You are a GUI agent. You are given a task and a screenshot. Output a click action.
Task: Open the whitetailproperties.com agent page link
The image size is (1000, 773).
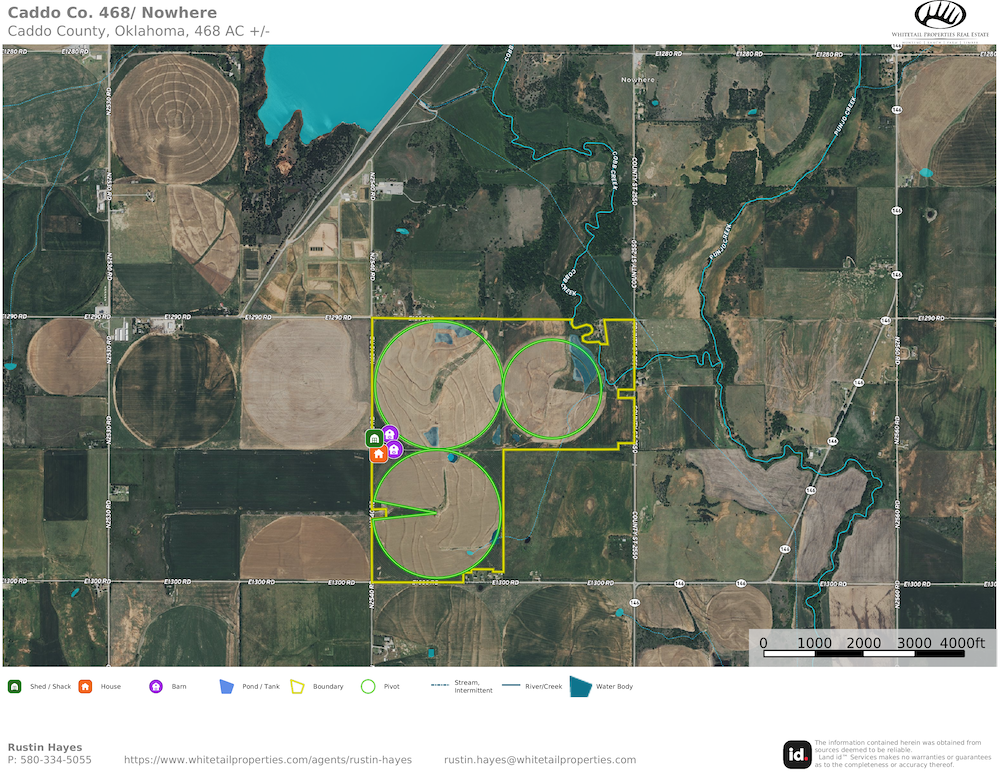point(268,760)
